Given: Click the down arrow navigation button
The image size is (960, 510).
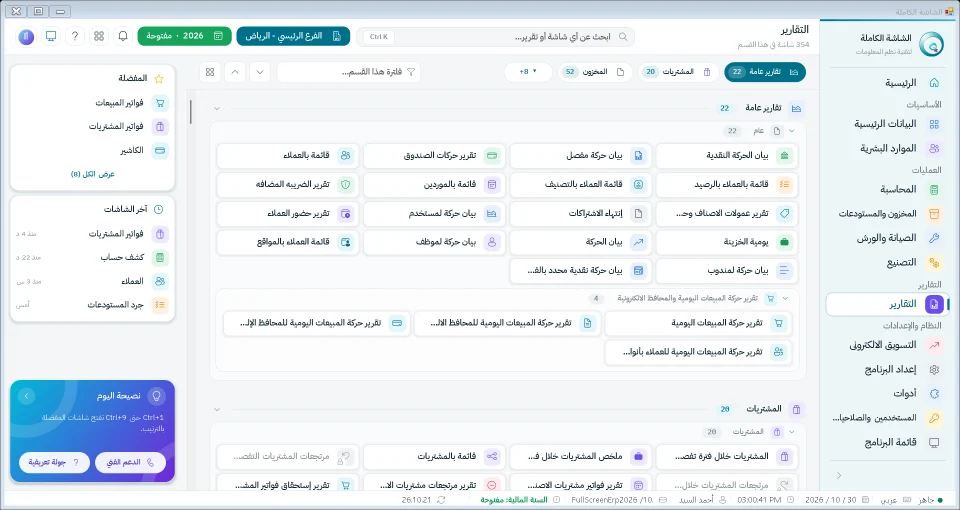Looking at the screenshot, I should (260, 72).
